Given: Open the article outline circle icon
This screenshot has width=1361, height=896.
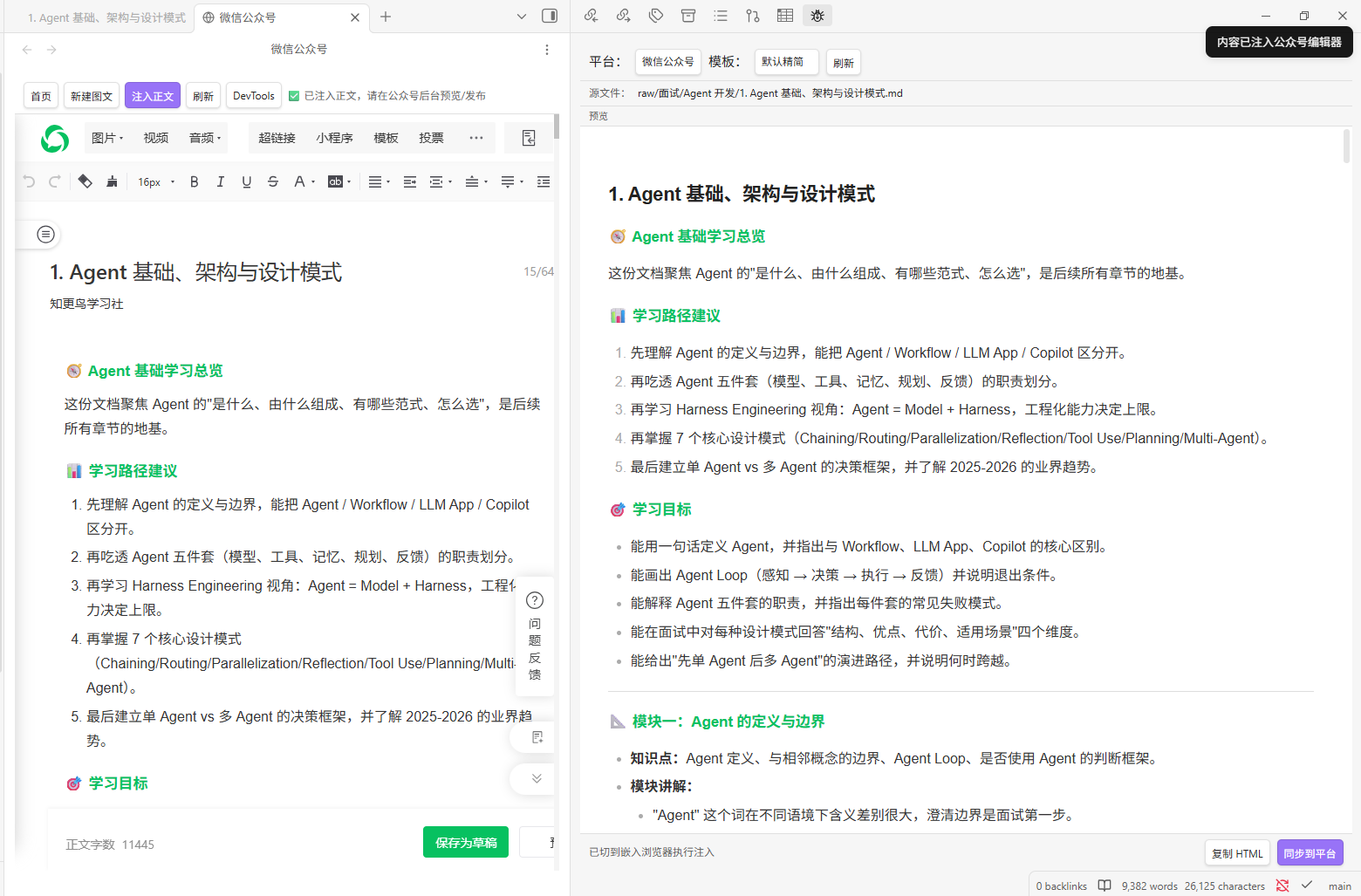Looking at the screenshot, I should (x=46, y=234).
